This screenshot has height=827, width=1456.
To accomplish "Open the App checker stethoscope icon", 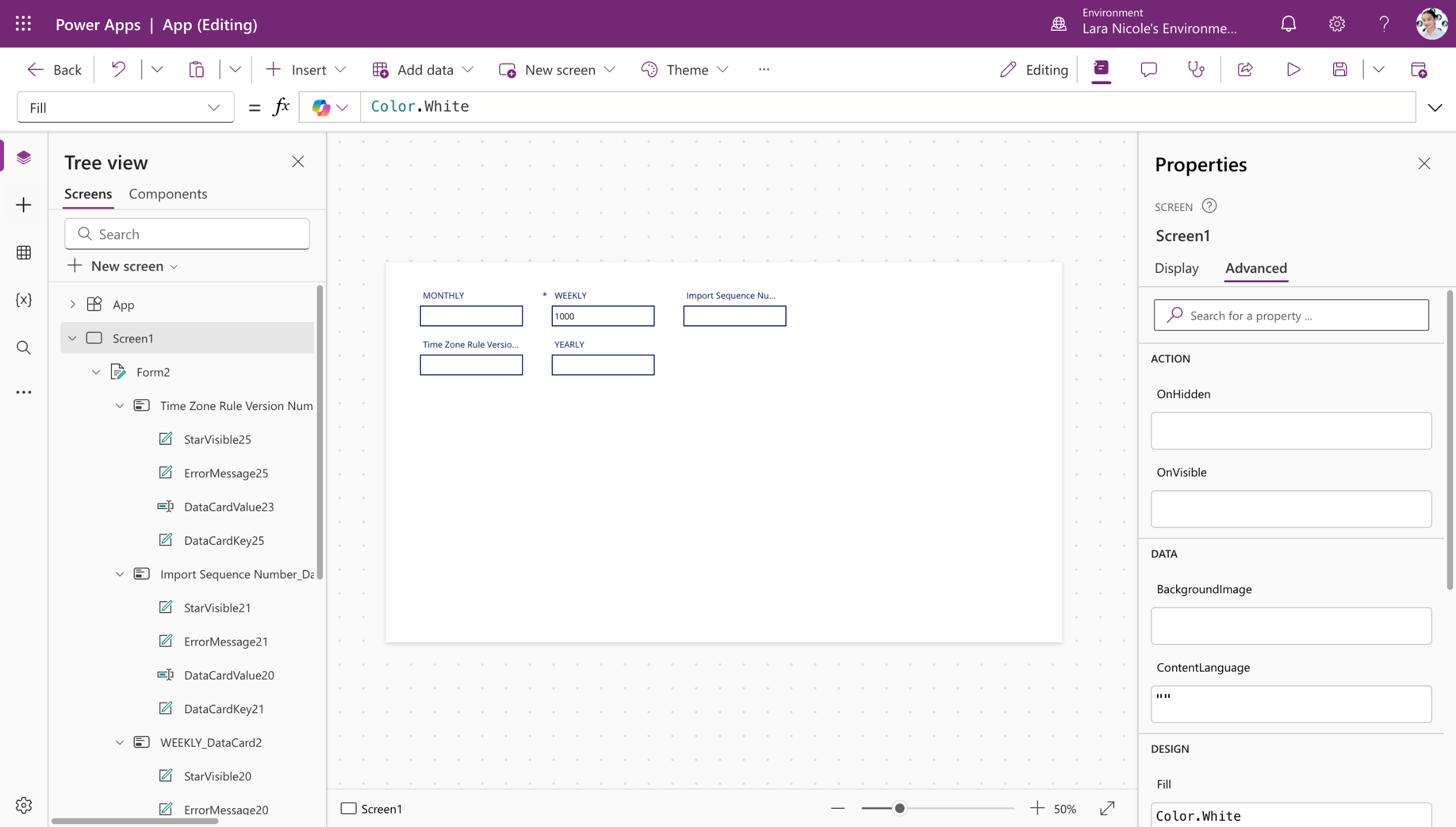I will (x=1196, y=69).
